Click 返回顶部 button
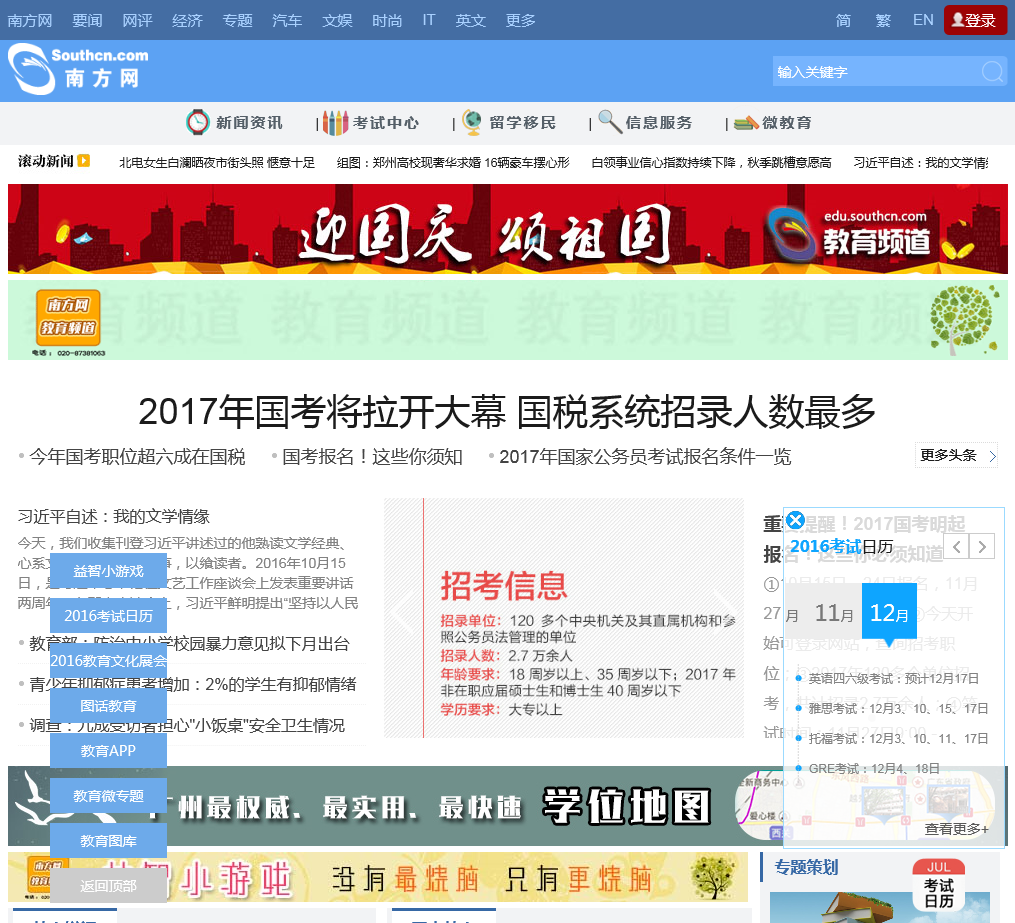Viewport: 1015px width, 923px height. tap(108, 885)
